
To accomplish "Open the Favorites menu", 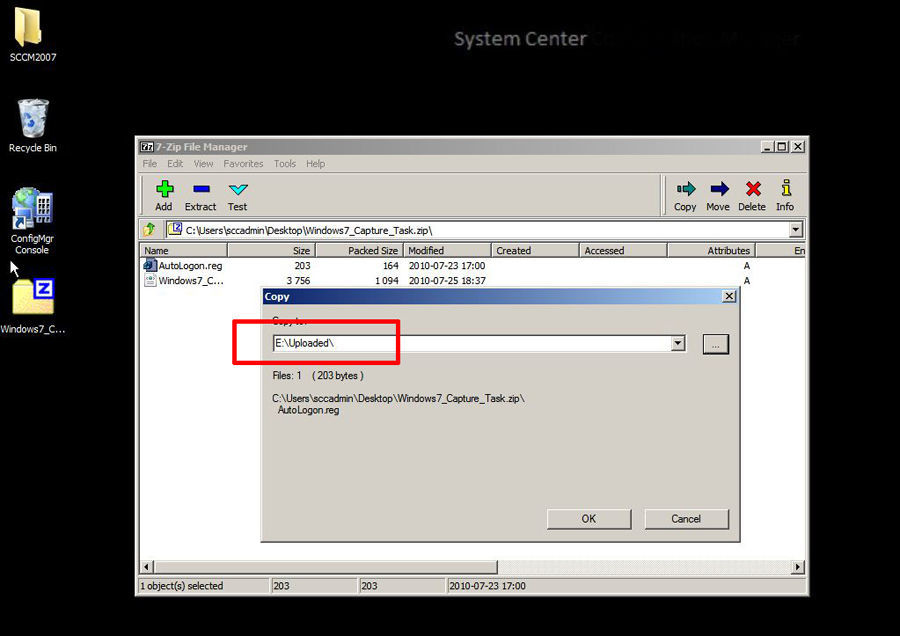I will pos(243,164).
